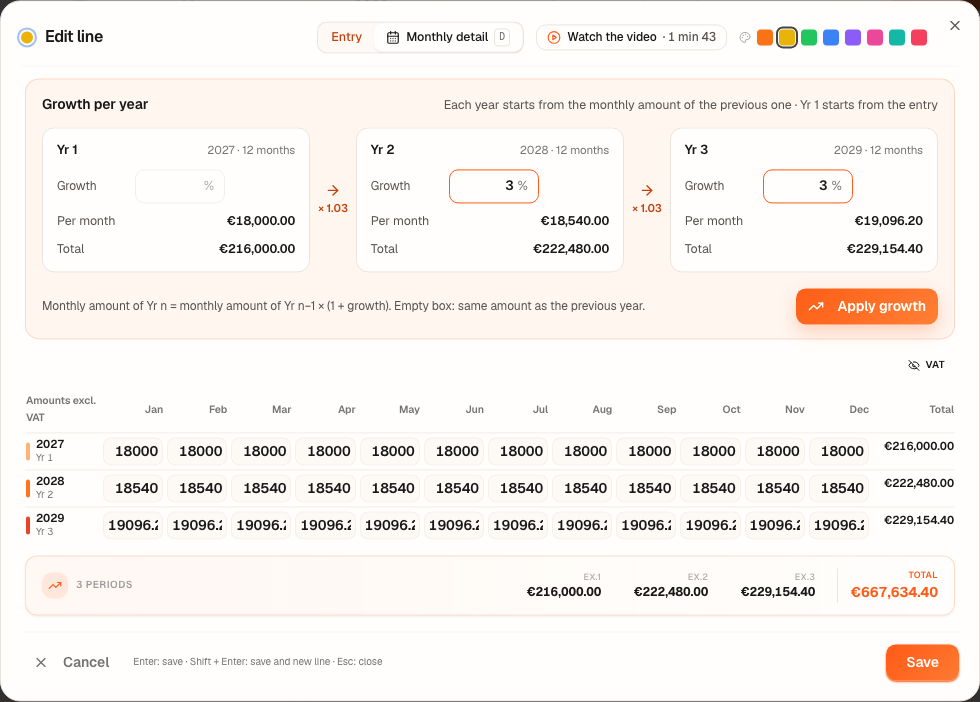Viewport: 980px width, 702px height.
Task: Click the 2029 row total €229,154.40
Action: click(919, 520)
